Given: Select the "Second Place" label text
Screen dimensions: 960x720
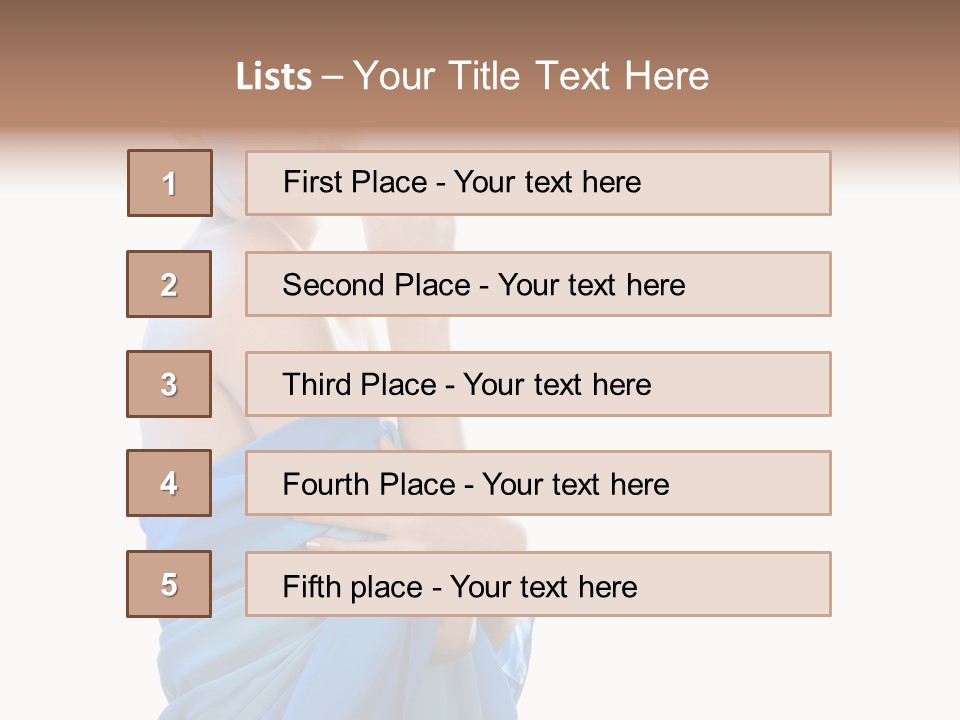Looking at the screenshot, I should click(375, 285).
